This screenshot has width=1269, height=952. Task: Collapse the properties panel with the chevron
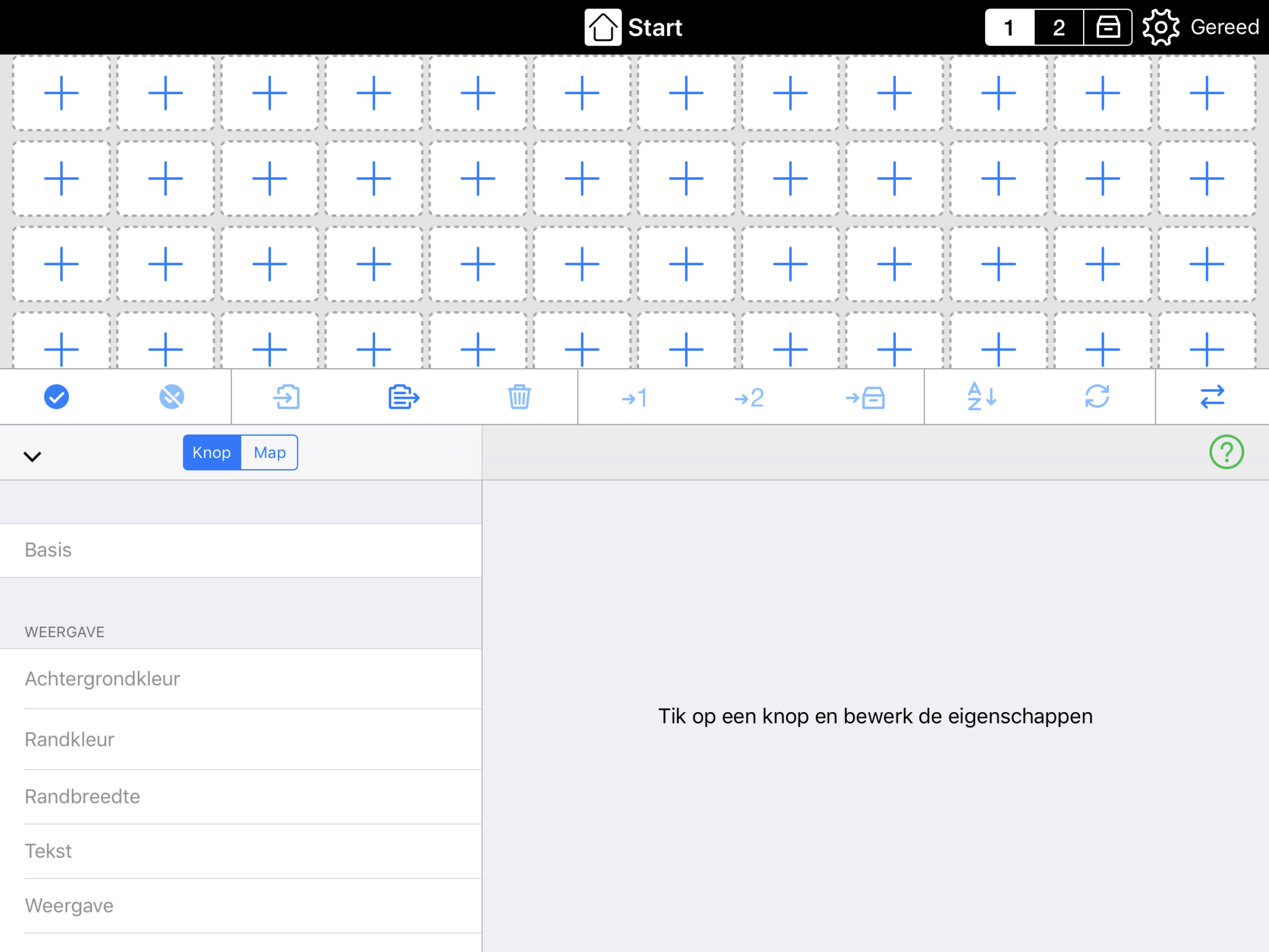click(x=33, y=455)
